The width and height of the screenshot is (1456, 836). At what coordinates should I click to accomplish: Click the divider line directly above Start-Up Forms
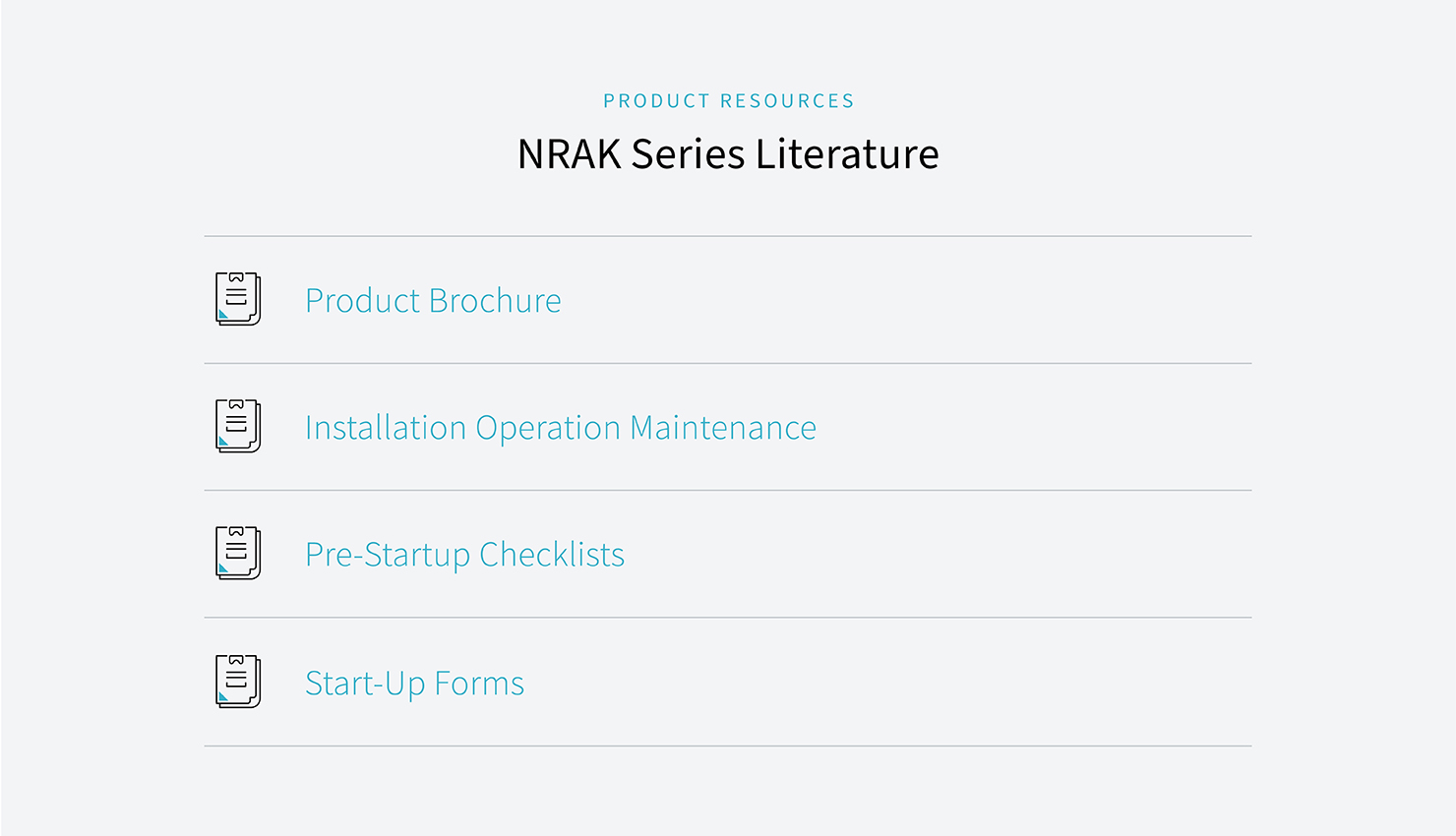[x=728, y=618]
